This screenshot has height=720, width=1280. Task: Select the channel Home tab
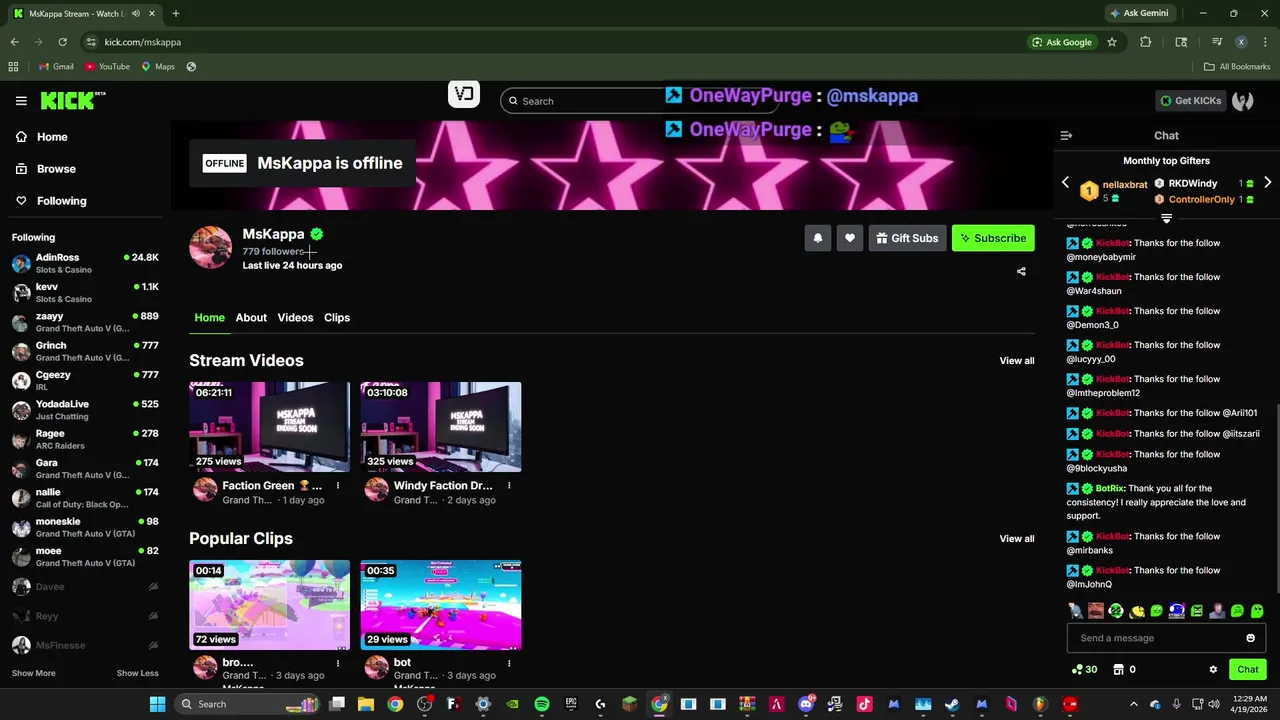coord(209,318)
